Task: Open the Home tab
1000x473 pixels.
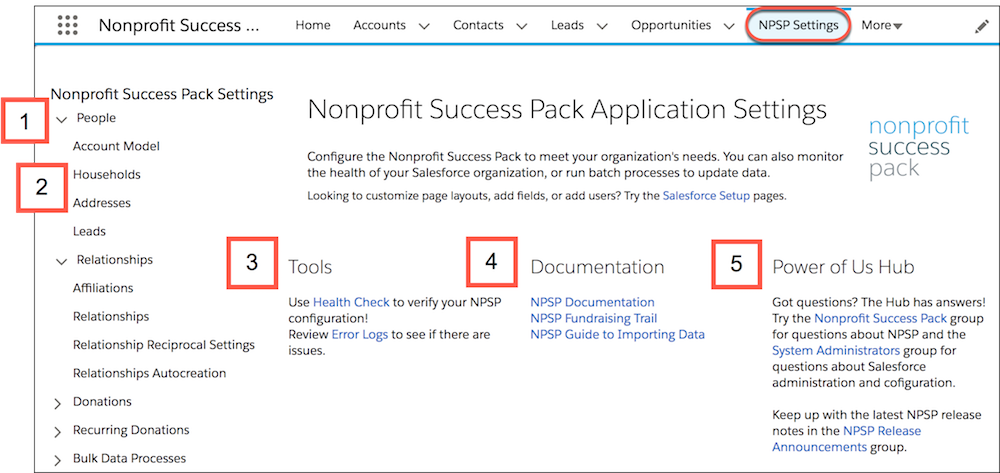Action: (313, 25)
